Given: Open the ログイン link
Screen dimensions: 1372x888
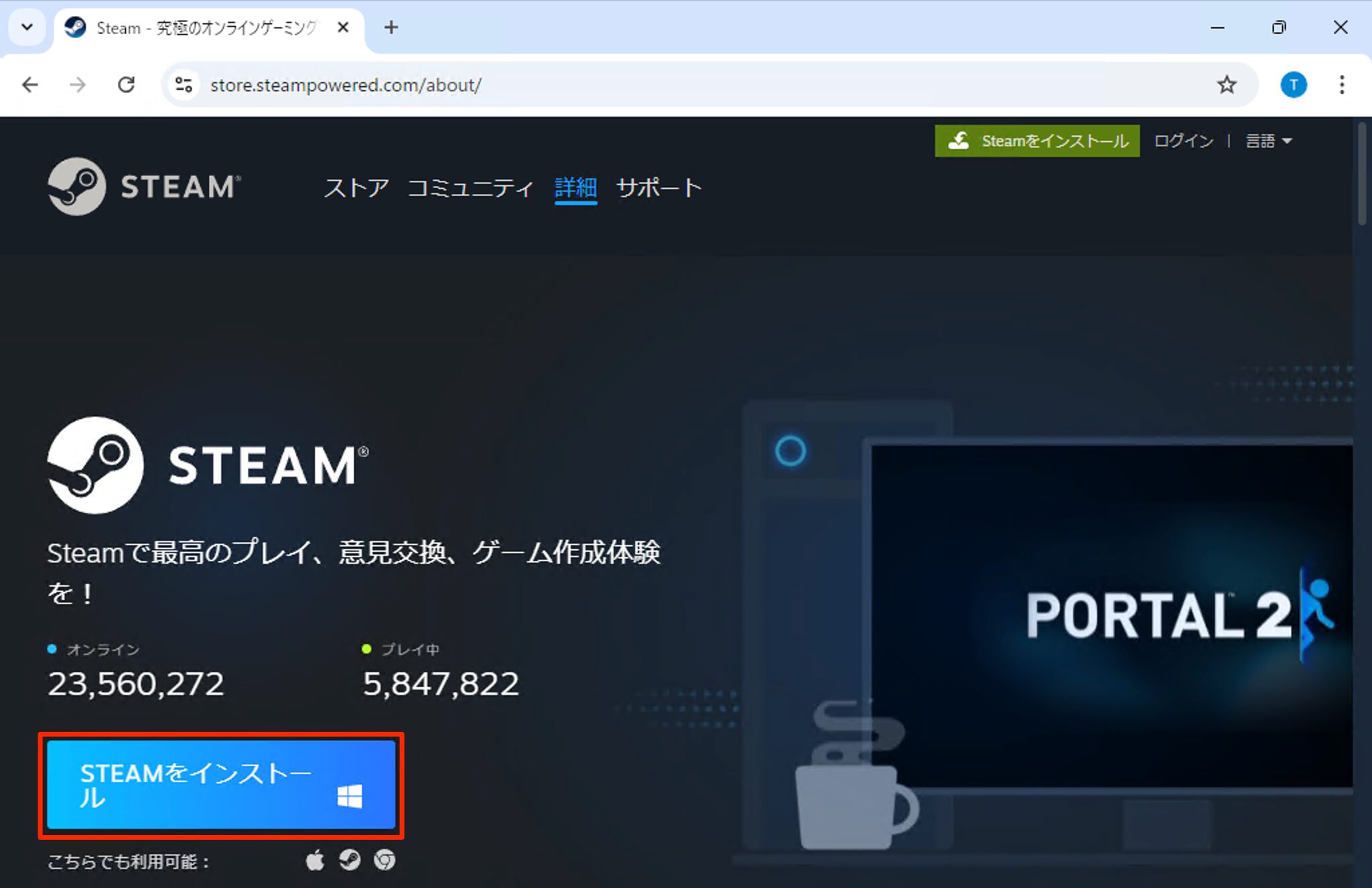Looking at the screenshot, I should click(1182, 141).
